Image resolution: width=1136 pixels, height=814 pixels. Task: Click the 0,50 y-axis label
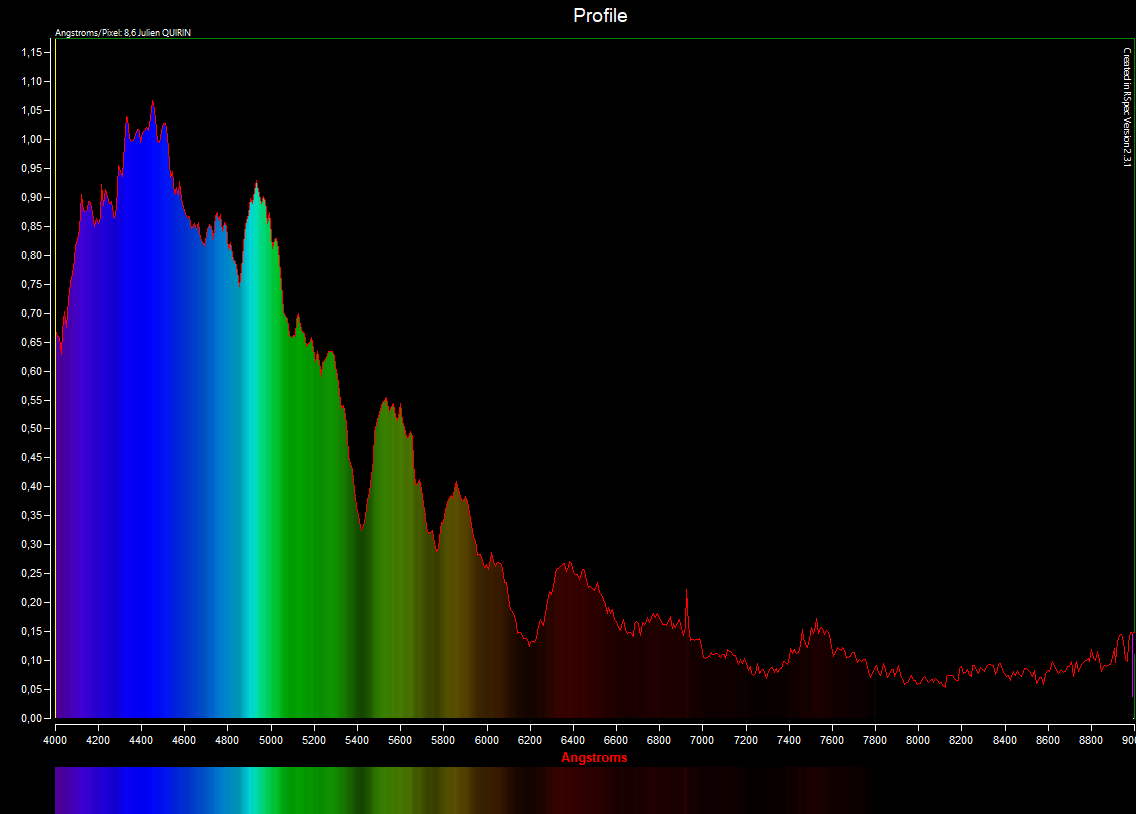click(31, 429)
